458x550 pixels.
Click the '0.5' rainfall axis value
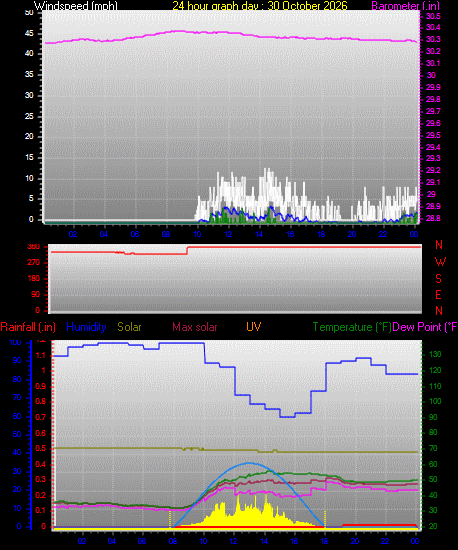41,449
